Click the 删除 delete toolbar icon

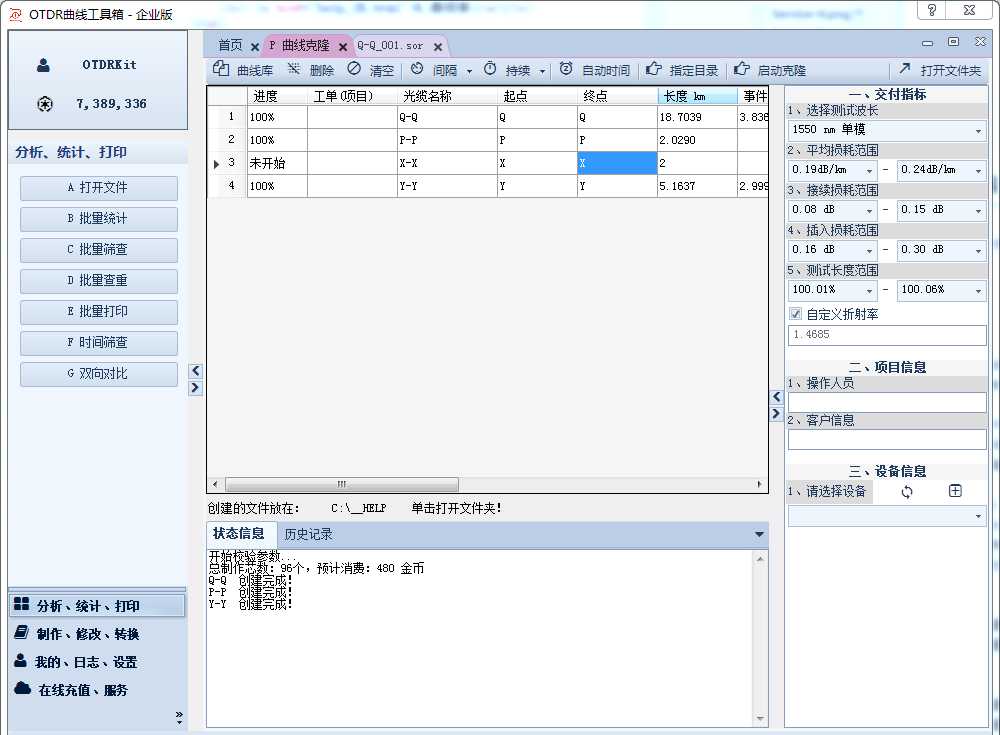(x=294, y=70)
